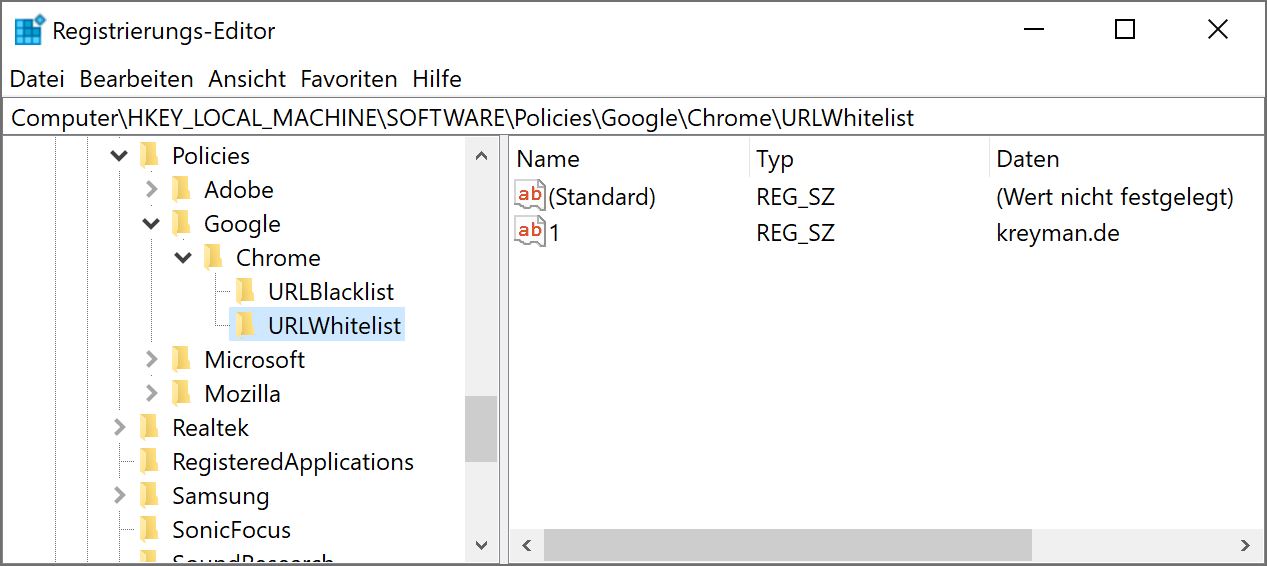Select the Realtek folder icon
Image resolution: width=1267 pixels, height=566 pixels.
pos(150,427)
